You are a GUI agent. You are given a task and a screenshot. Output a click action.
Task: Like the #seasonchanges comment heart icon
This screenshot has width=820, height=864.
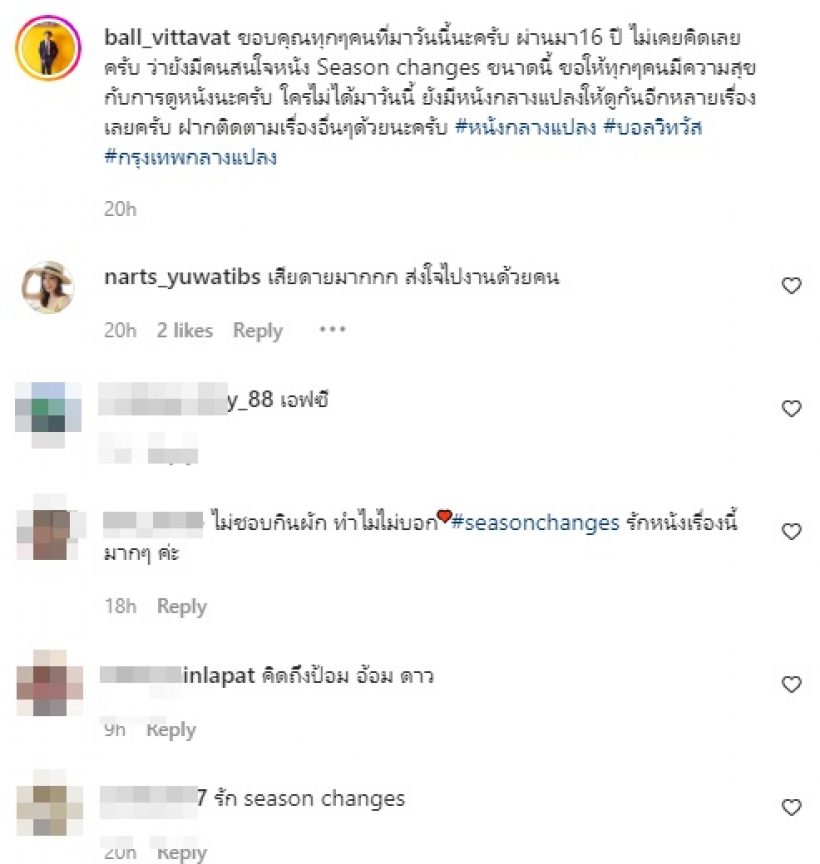click(x=791, y=531)
